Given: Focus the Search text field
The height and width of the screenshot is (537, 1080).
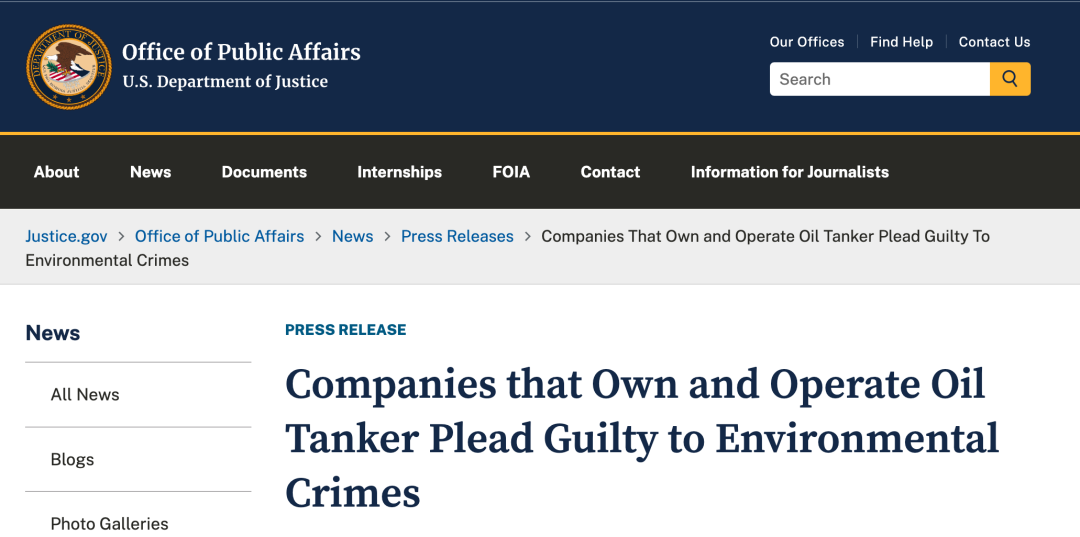Looking at the screenshot, I should pos(880,79).
